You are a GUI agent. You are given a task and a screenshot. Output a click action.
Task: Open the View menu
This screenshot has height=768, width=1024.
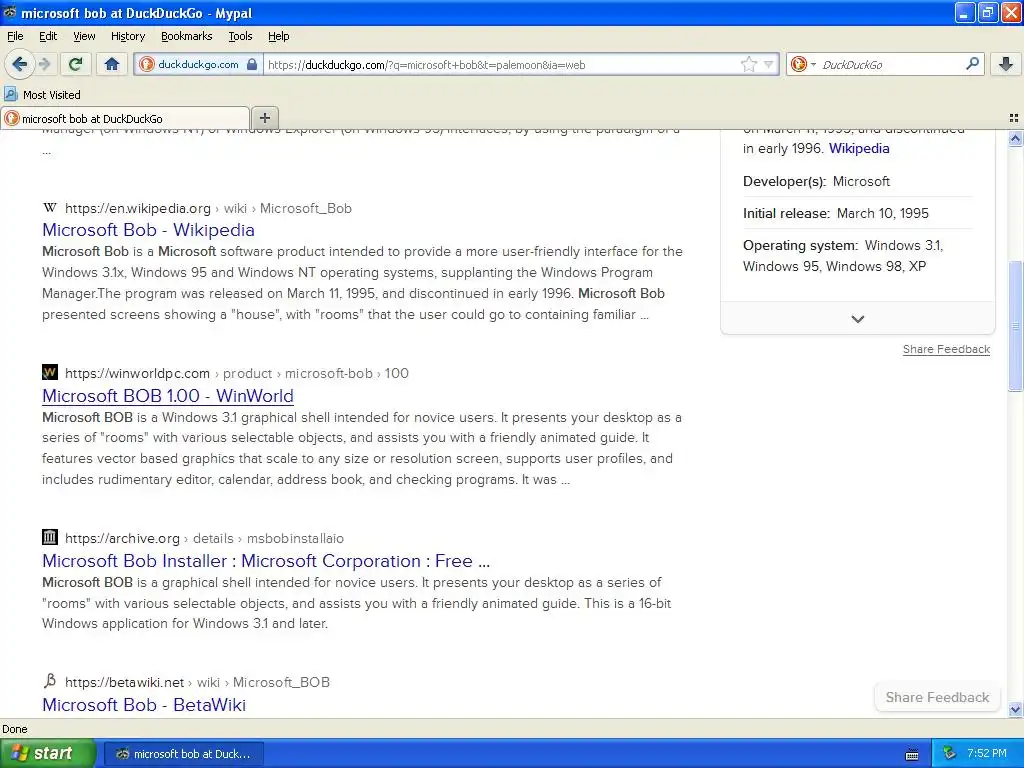pyautogui.click(x=84, y=36)
